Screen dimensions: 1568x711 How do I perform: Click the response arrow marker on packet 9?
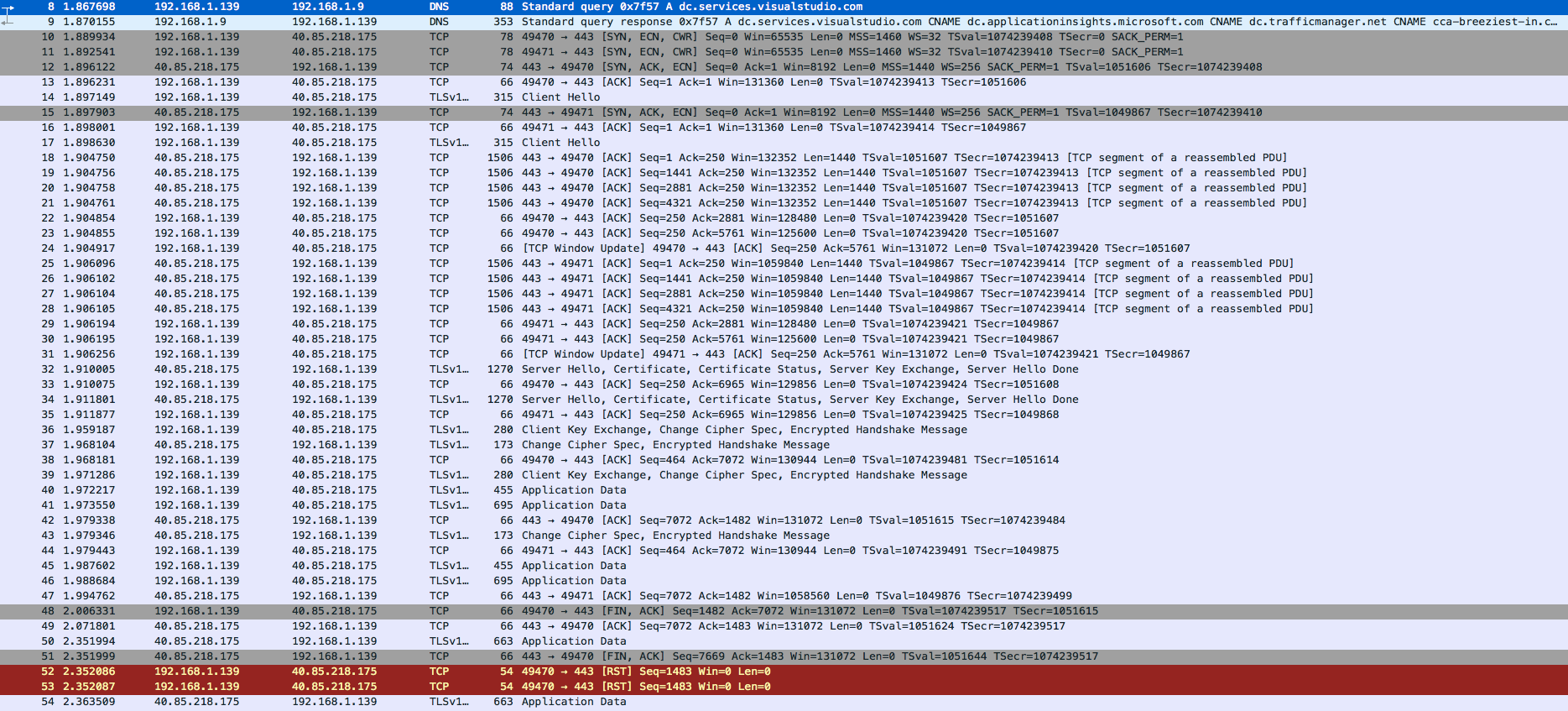coord(8,18)
